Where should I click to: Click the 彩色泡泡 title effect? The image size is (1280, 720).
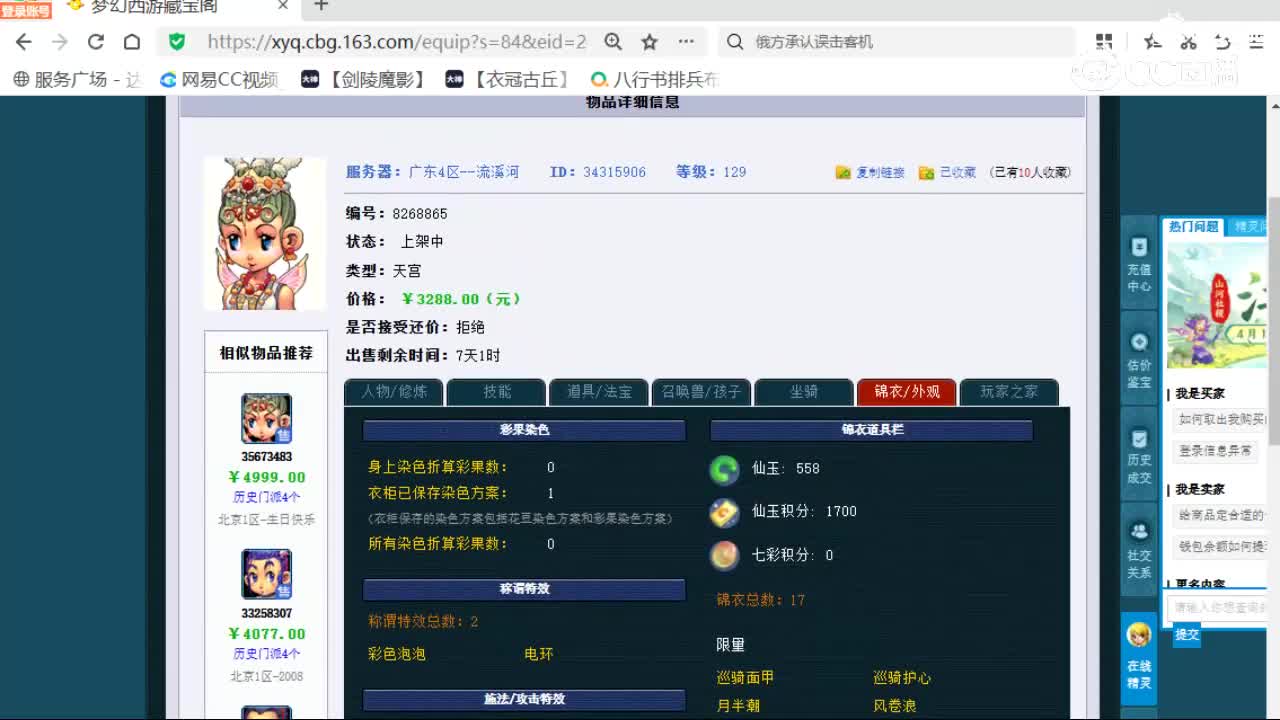(x=397, y=654)
